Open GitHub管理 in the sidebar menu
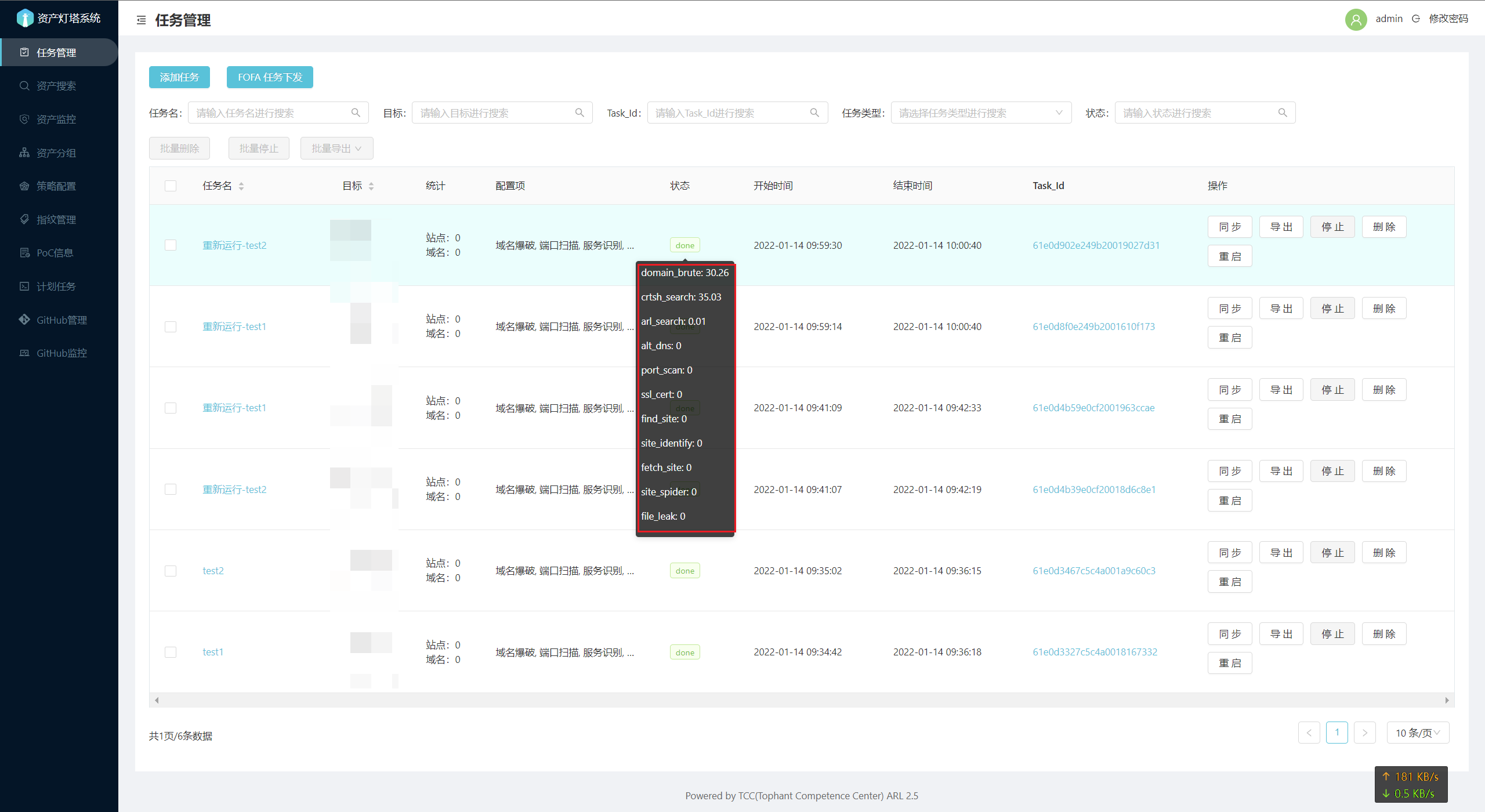This screenshot has width=1485, height=812. click(61, 320)
